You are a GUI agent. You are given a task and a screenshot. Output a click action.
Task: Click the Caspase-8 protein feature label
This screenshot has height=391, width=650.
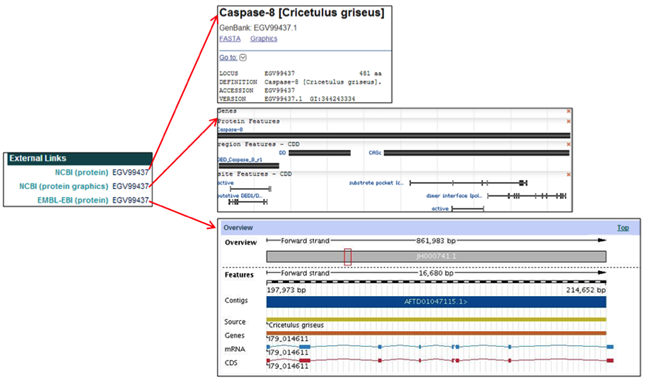tap(230, 130)
